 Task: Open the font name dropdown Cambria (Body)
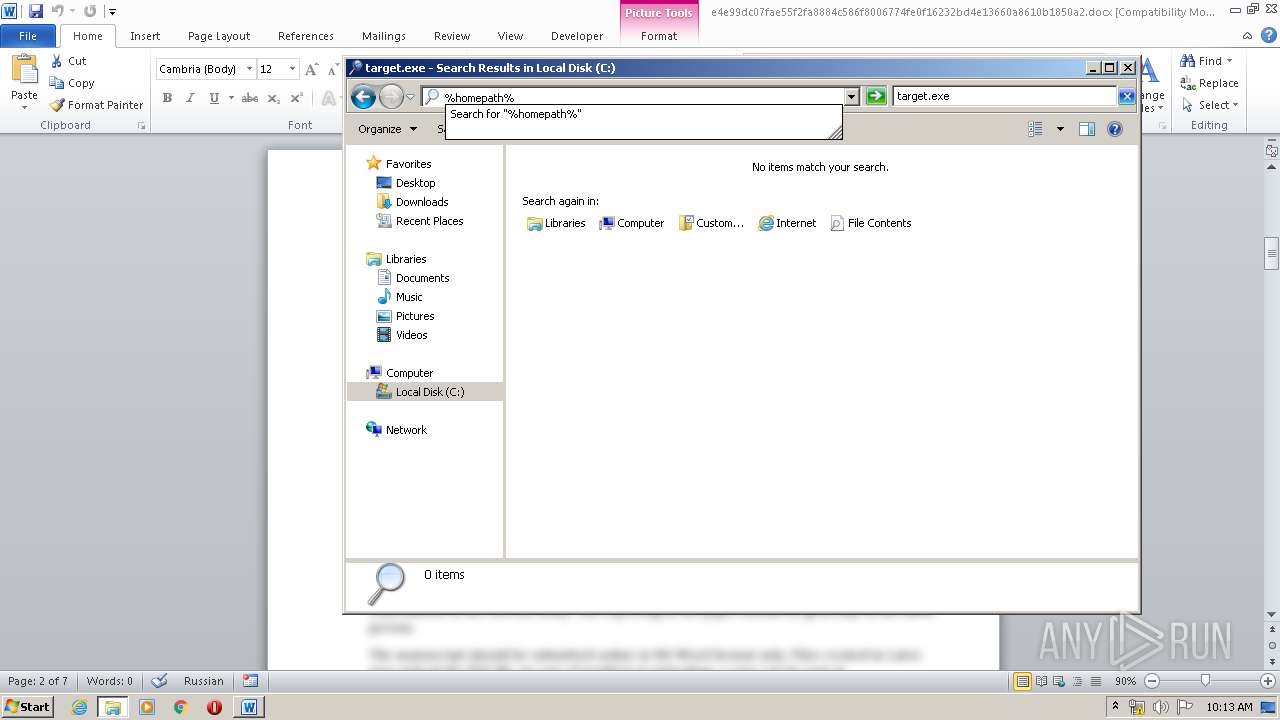tap(249, 69)
